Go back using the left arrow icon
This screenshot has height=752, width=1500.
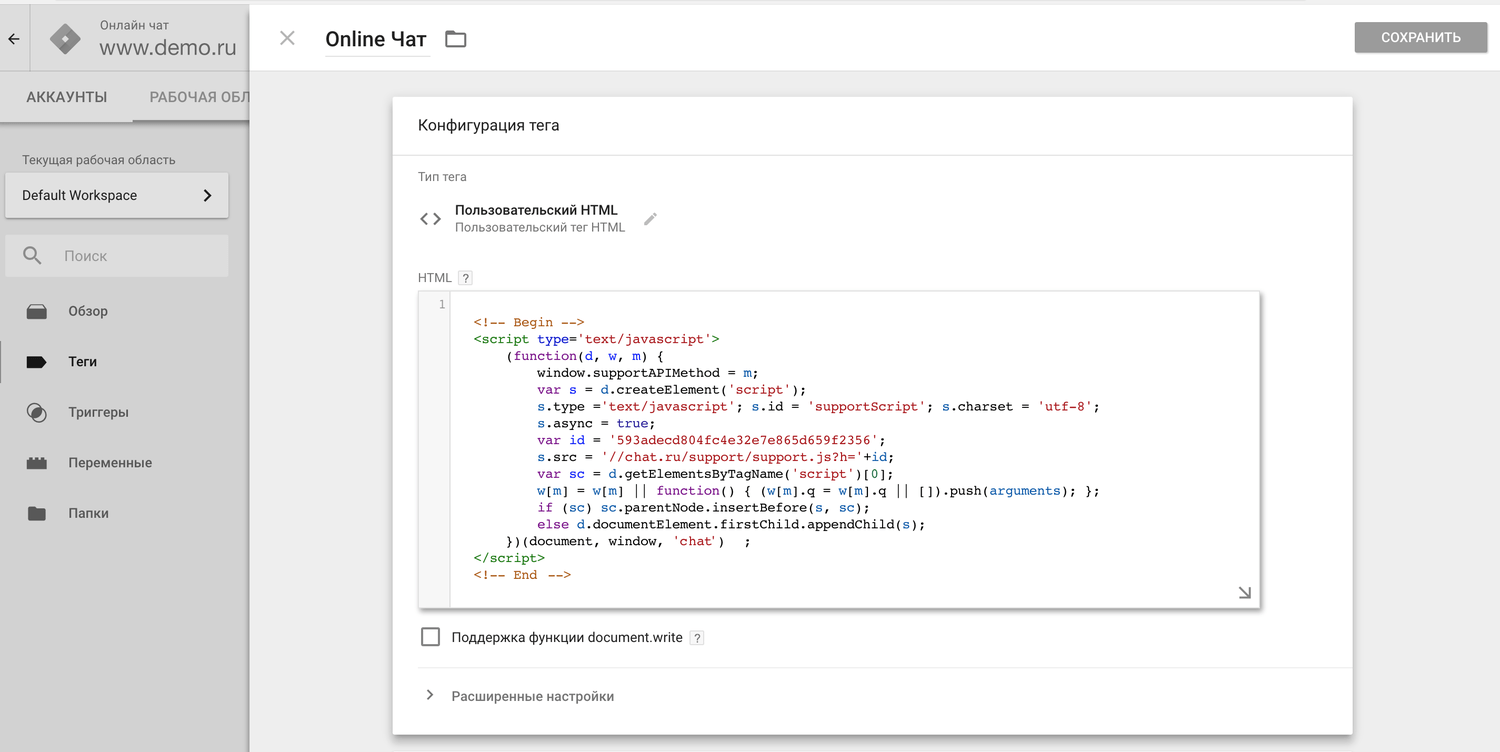(x=14, y=39)
